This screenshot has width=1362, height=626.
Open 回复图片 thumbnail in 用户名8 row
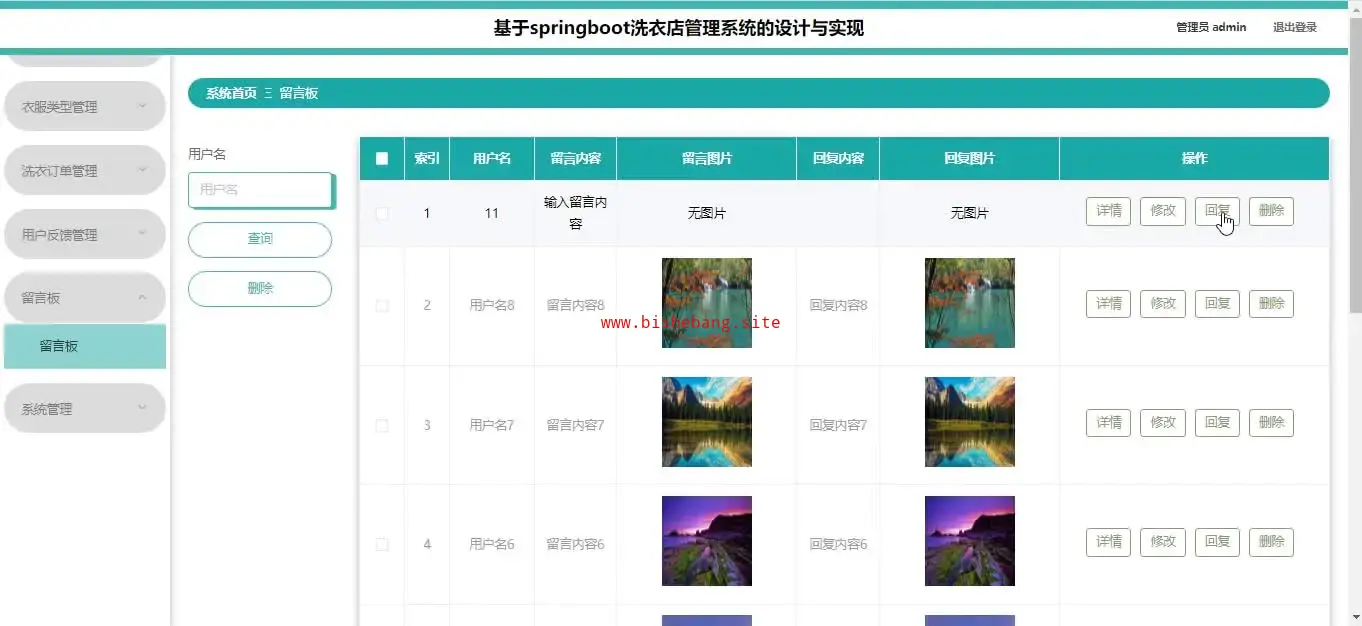(970, 303)
